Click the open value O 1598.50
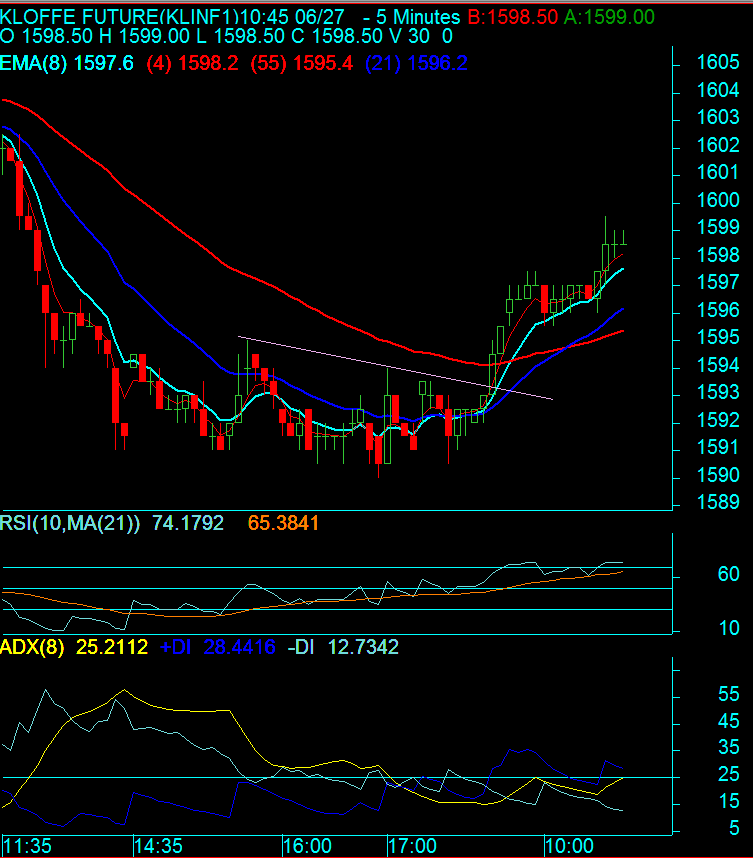Viewport: 753px width, 858px height. coord(47,36)
